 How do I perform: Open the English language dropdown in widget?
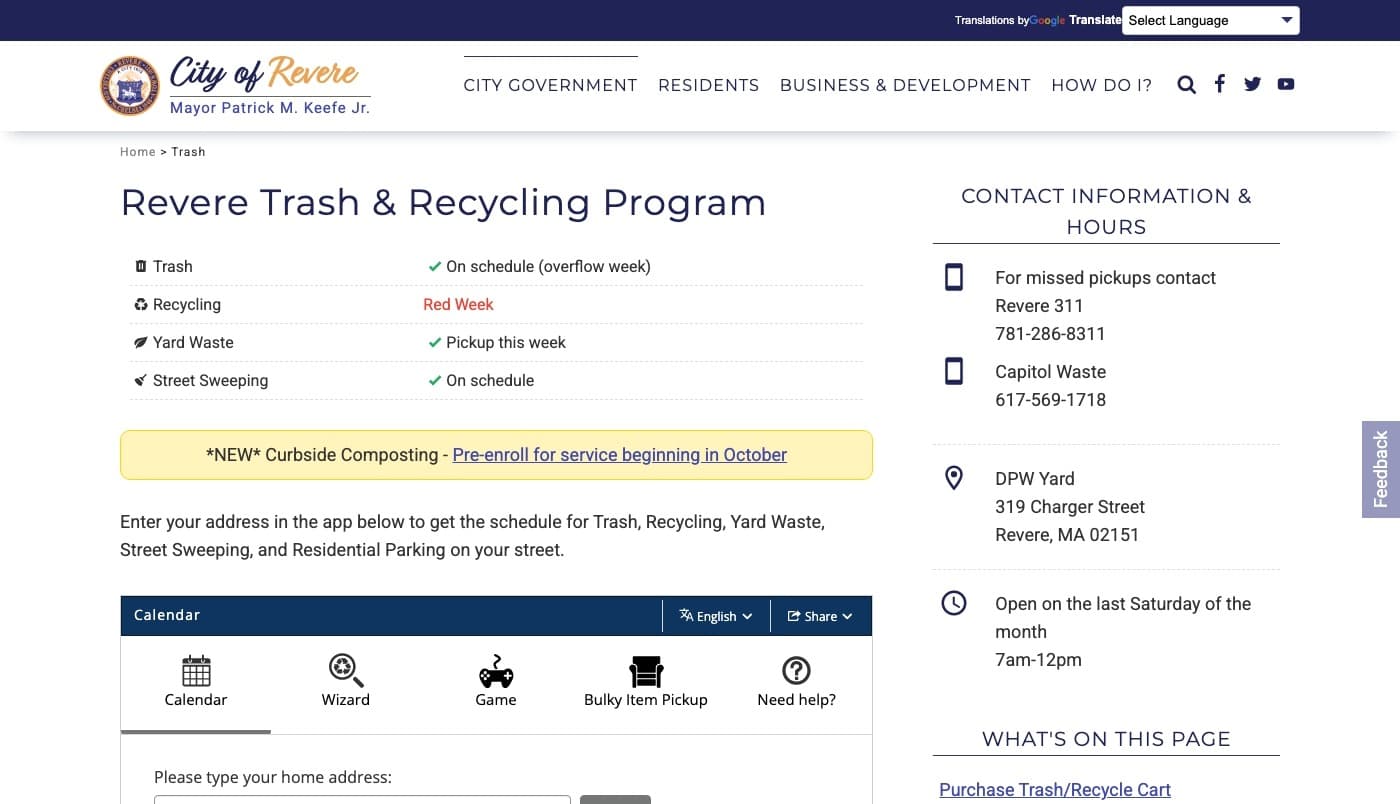(x=716, y=616)
